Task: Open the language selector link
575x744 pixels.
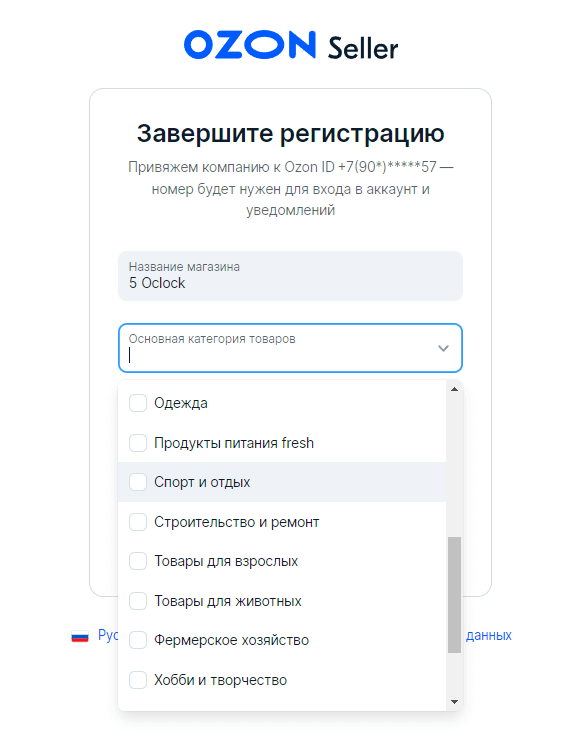Action: [108, 636]
